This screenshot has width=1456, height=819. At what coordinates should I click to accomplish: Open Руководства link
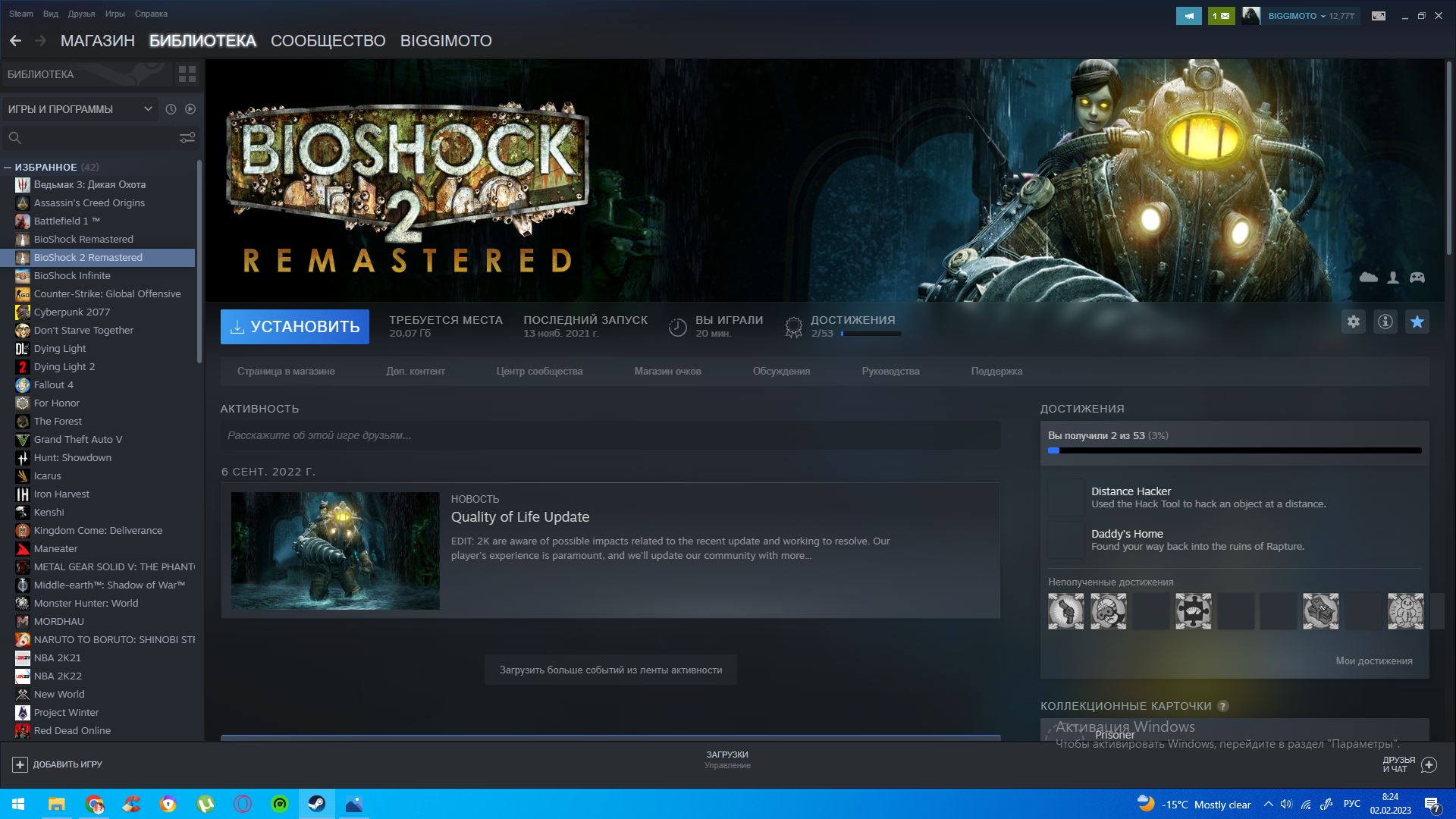click(x=890, y=372)
